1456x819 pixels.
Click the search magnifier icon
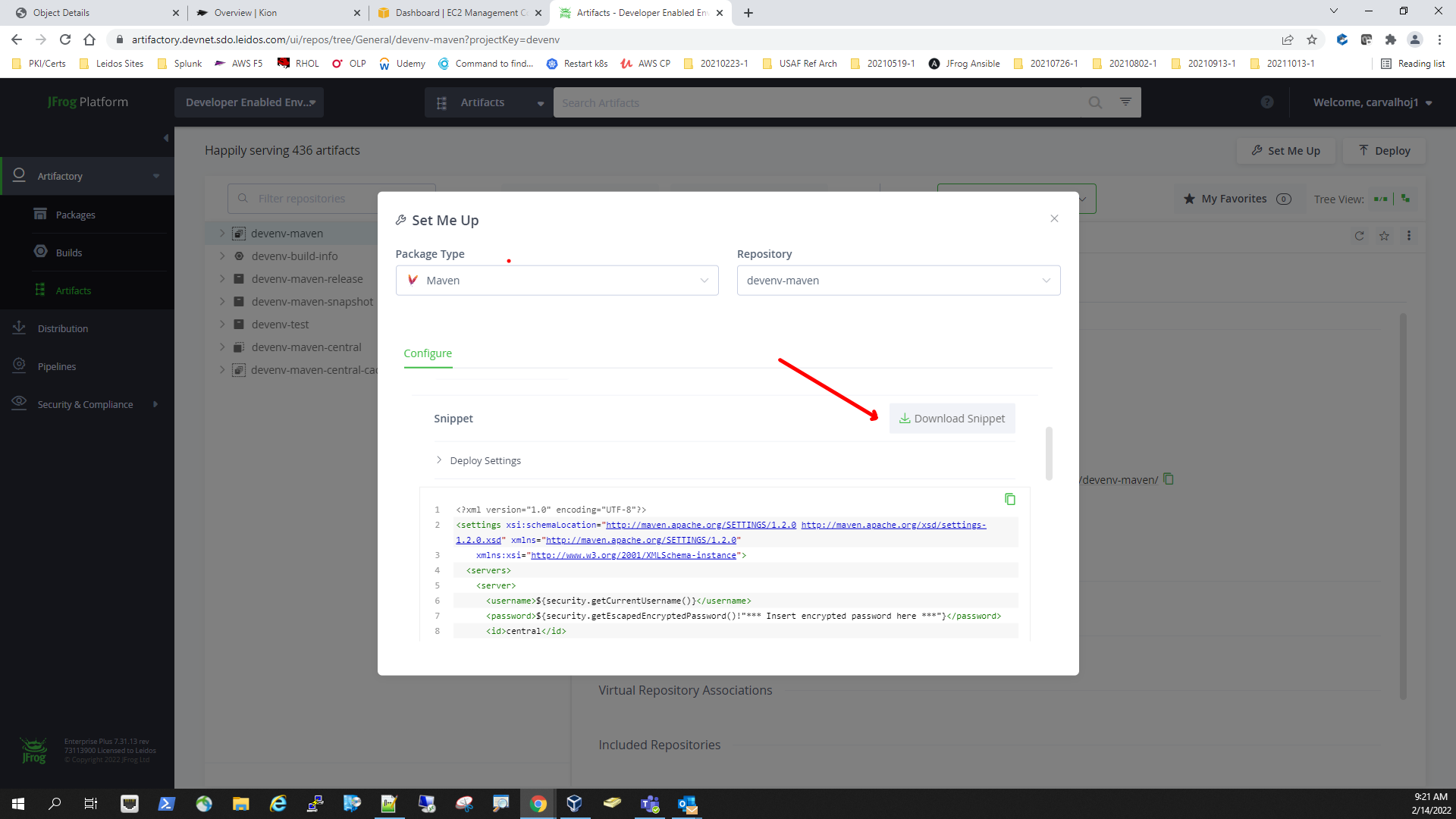click(1095, 102)
